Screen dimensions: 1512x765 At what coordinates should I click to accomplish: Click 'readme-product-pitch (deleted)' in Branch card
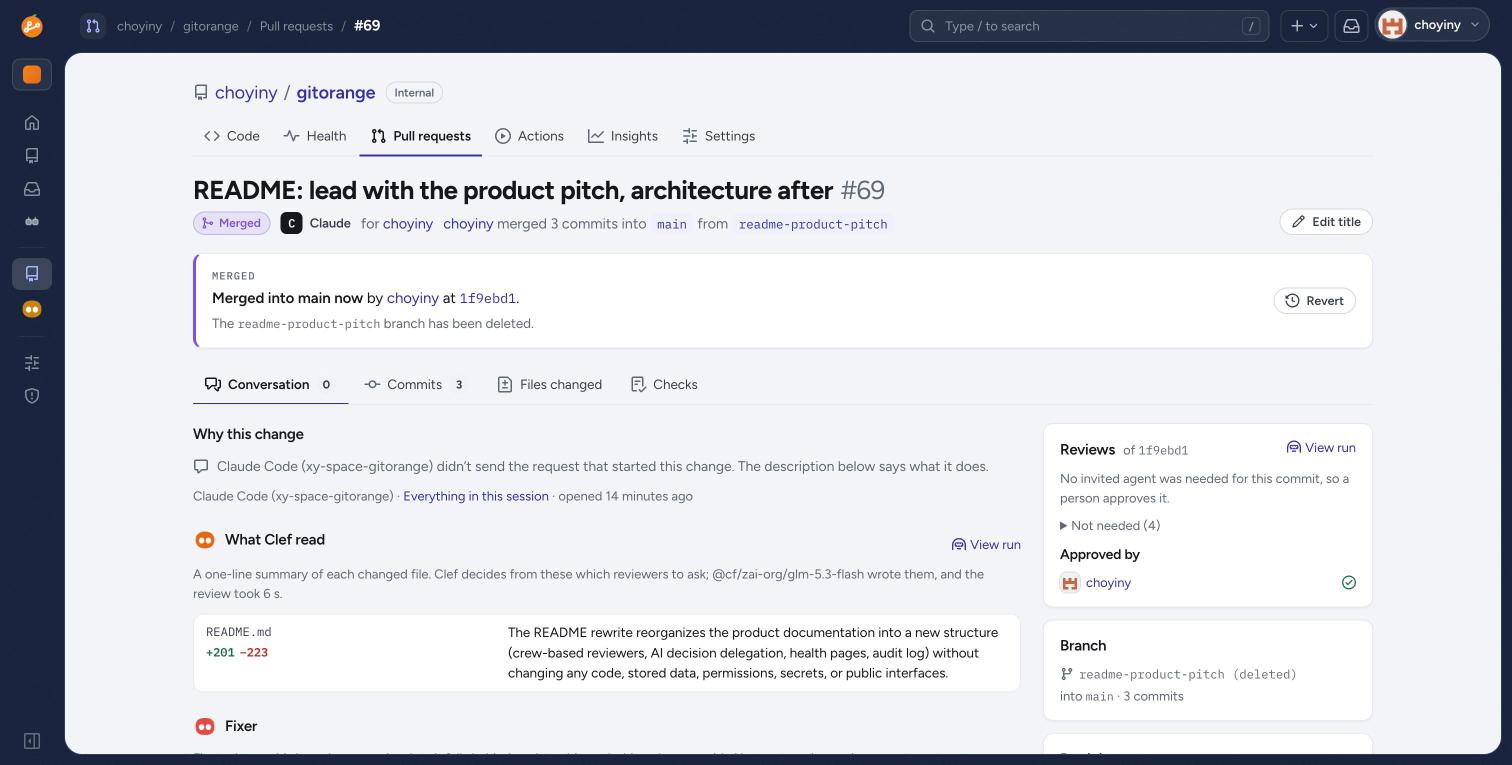point(1188,675)
